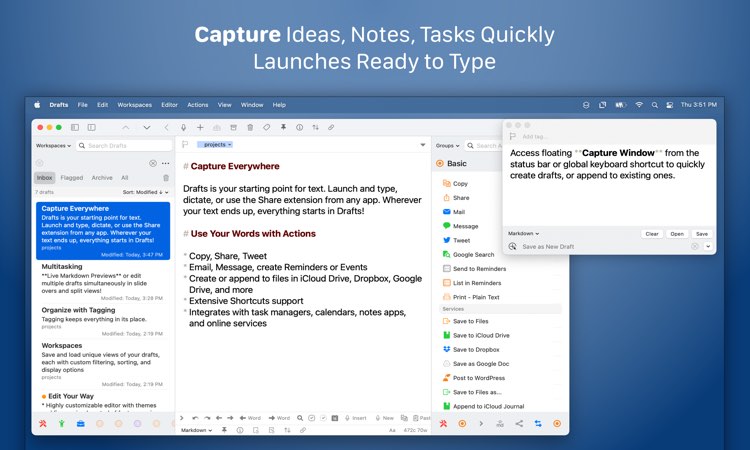Click the Google Search action
Screen dimensions: 750x450
coord(473,255)
